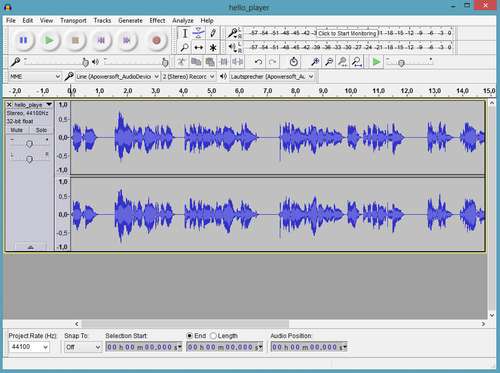Redo the last undone action
The height and width of the screenshot is (373, 500).
pos(273,62)
